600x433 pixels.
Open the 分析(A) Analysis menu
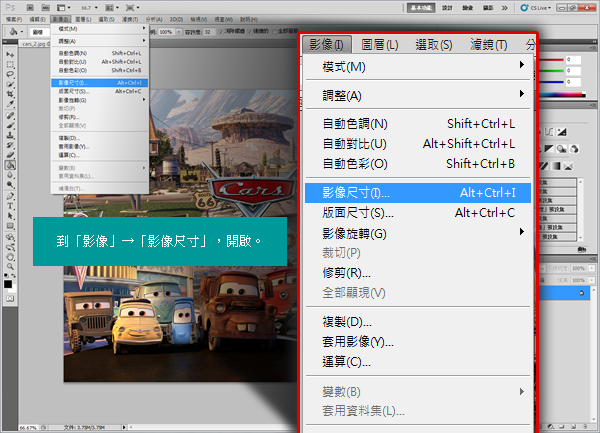[154, 19]
